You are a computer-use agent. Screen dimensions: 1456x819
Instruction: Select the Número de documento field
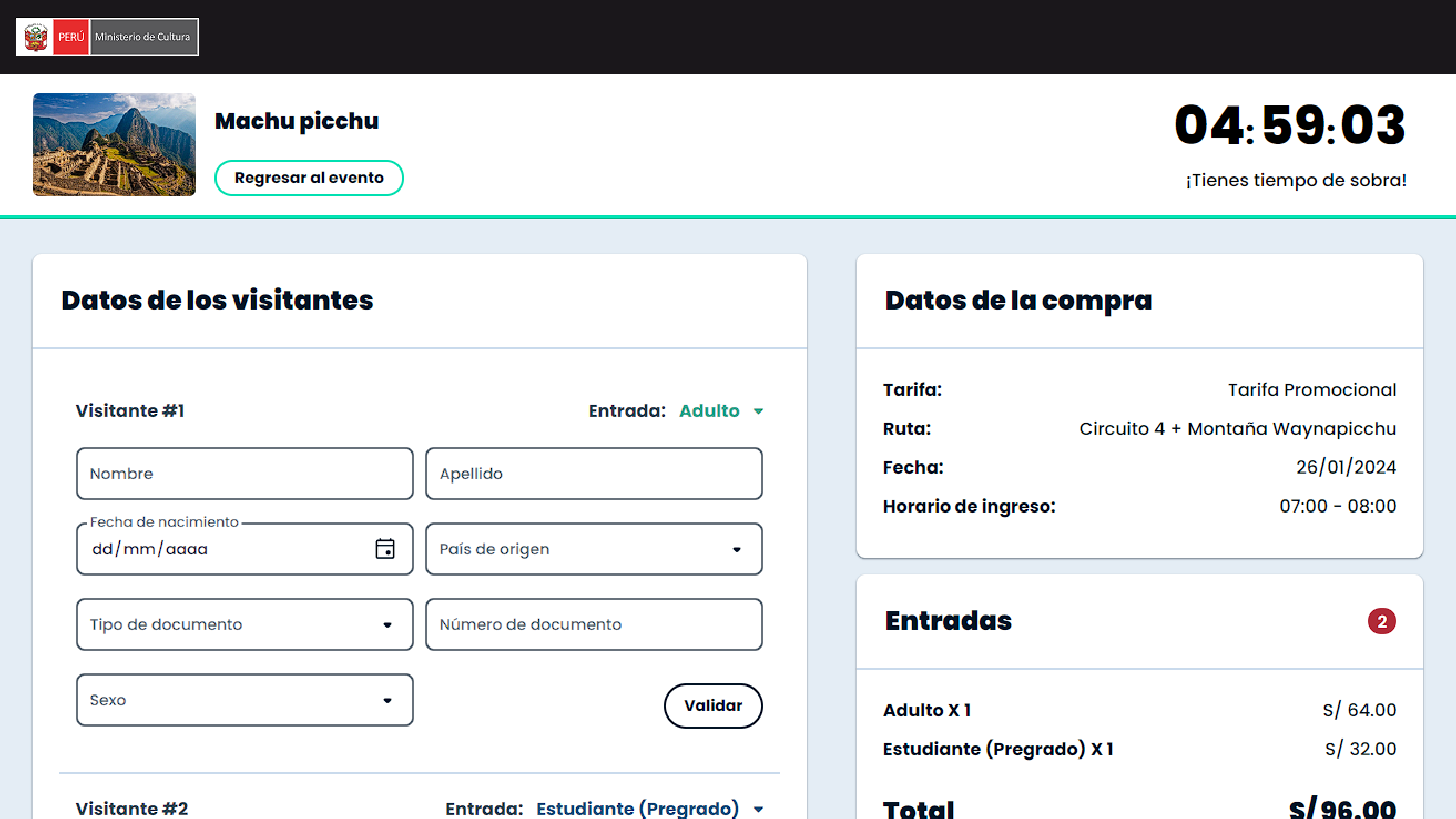594,624
